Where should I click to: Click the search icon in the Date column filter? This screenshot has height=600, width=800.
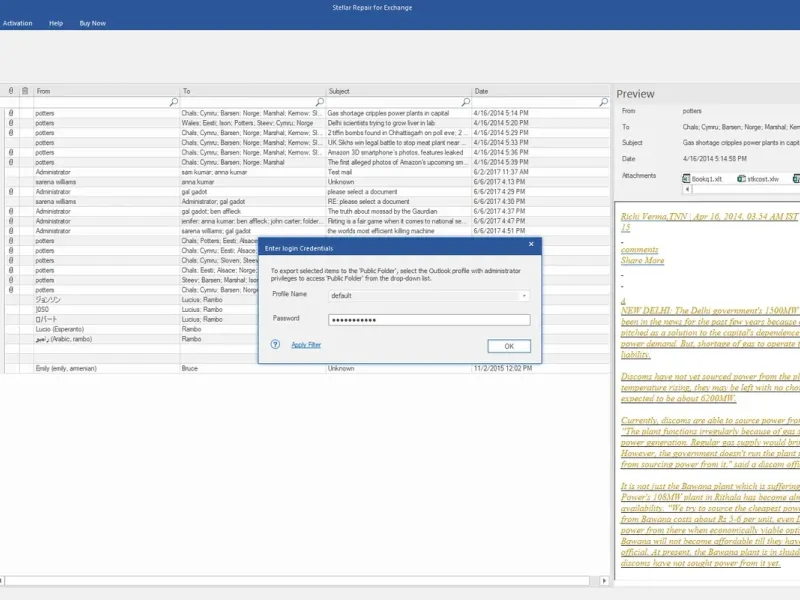[x=604, y=102]
